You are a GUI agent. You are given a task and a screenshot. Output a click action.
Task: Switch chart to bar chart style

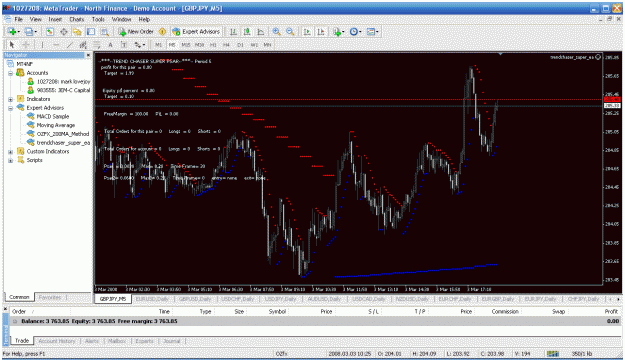pyautogui.click(x=234, y=31)
